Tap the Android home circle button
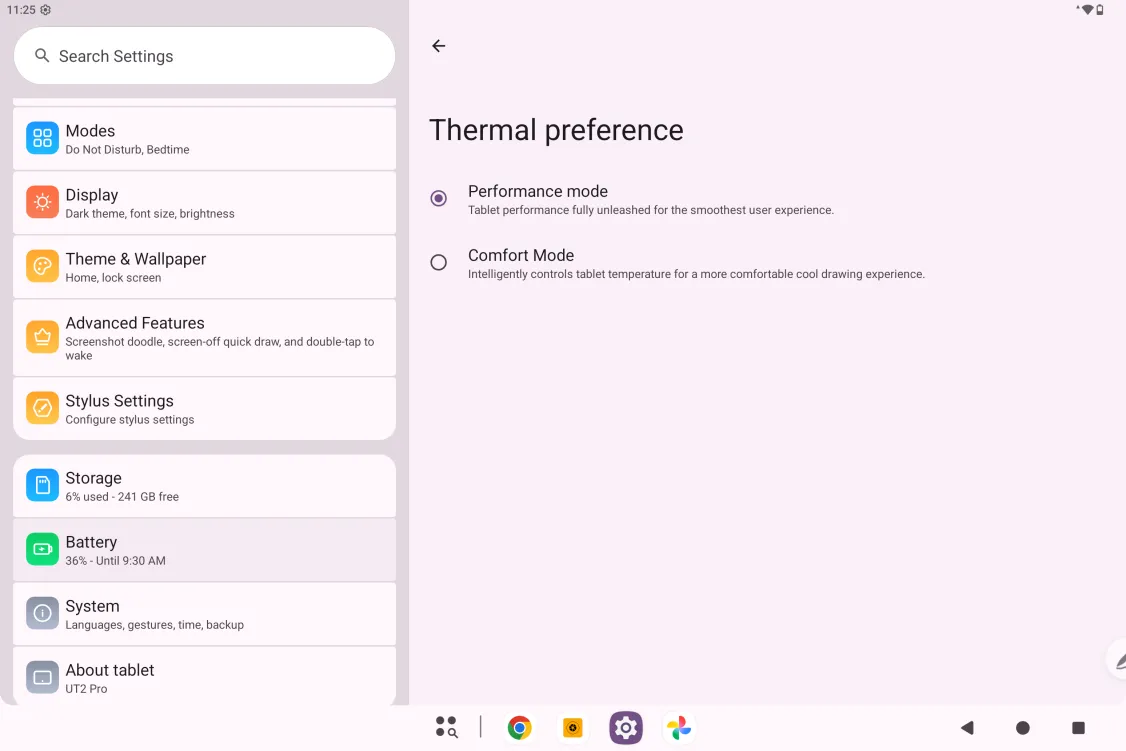The image size is (1126, 751). 1023,728
